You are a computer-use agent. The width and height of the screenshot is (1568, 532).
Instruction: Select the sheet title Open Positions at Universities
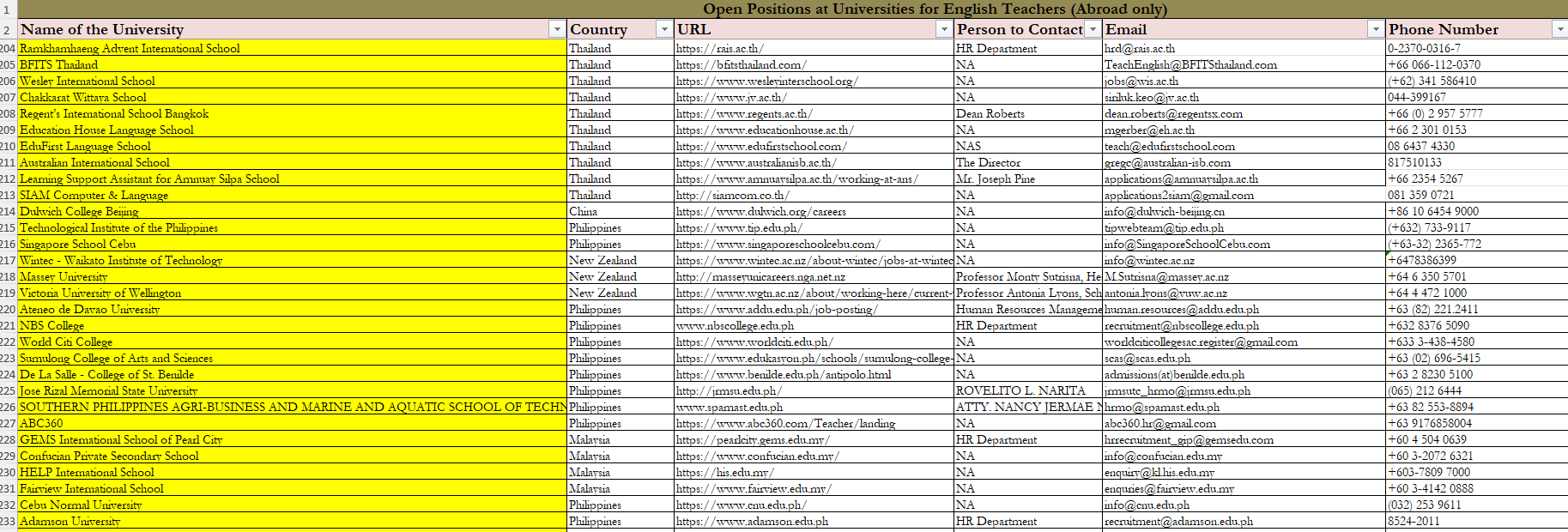pyautogui.click(x=935, y=9)
